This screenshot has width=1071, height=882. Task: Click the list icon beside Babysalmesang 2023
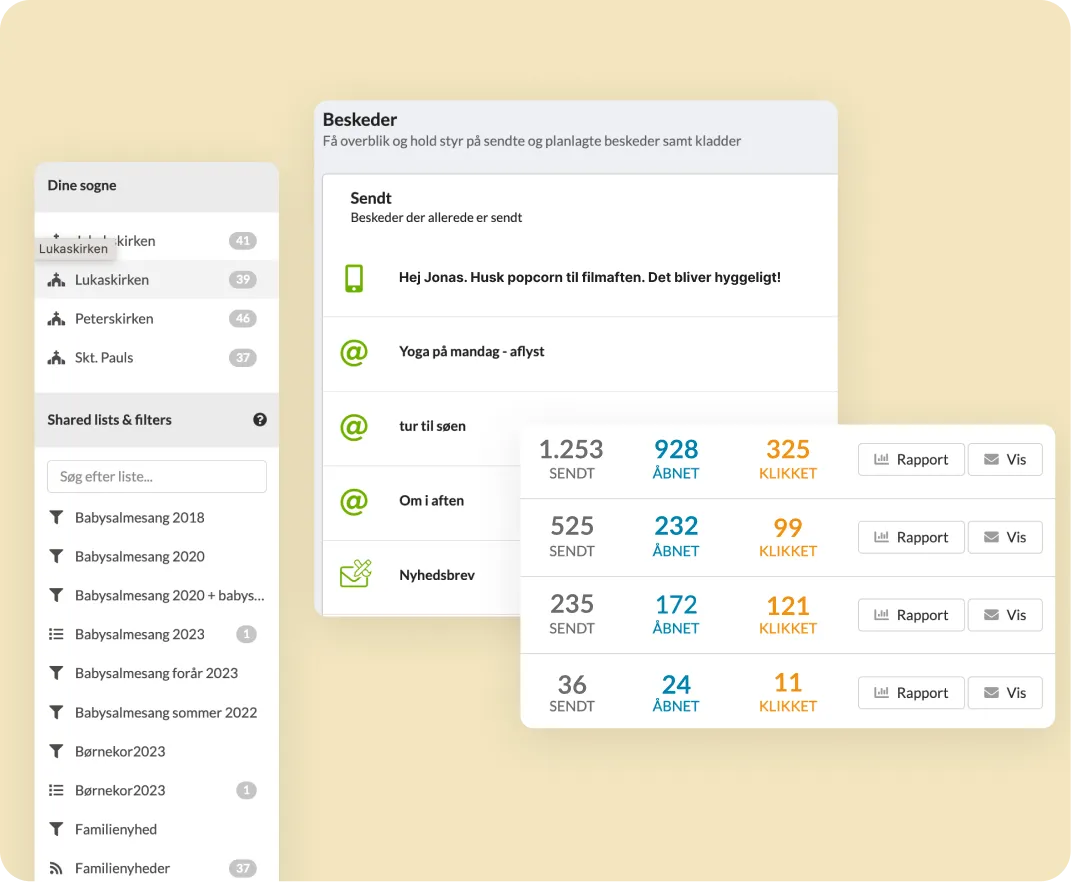point(56,634)
